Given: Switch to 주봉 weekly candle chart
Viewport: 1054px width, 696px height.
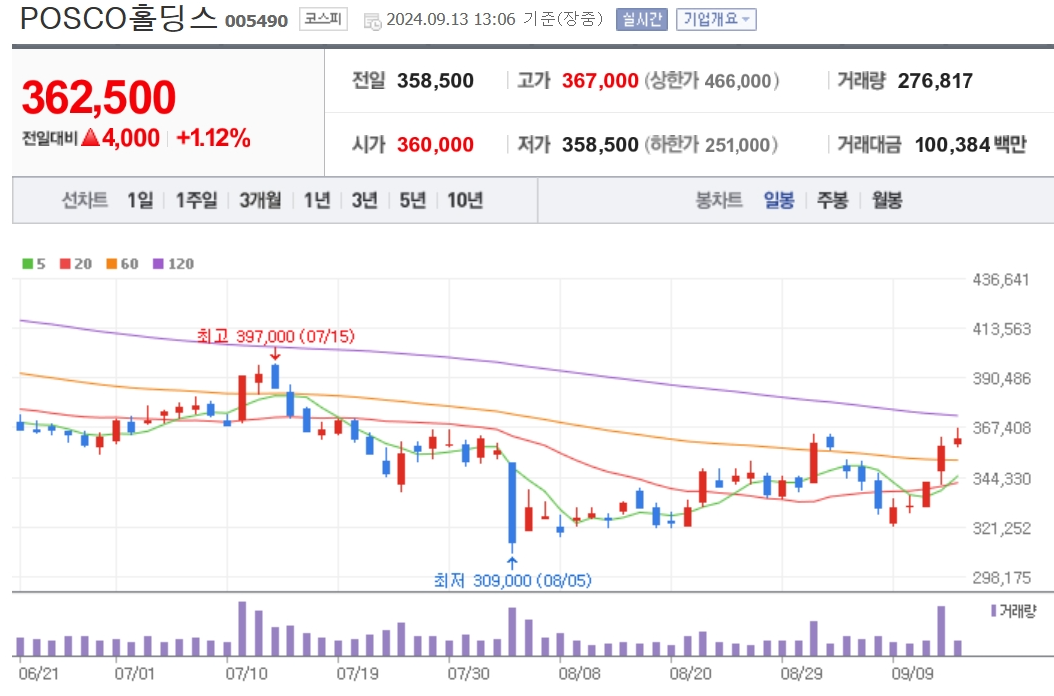Looking at the screenshot, I should [x=832, y=200].
